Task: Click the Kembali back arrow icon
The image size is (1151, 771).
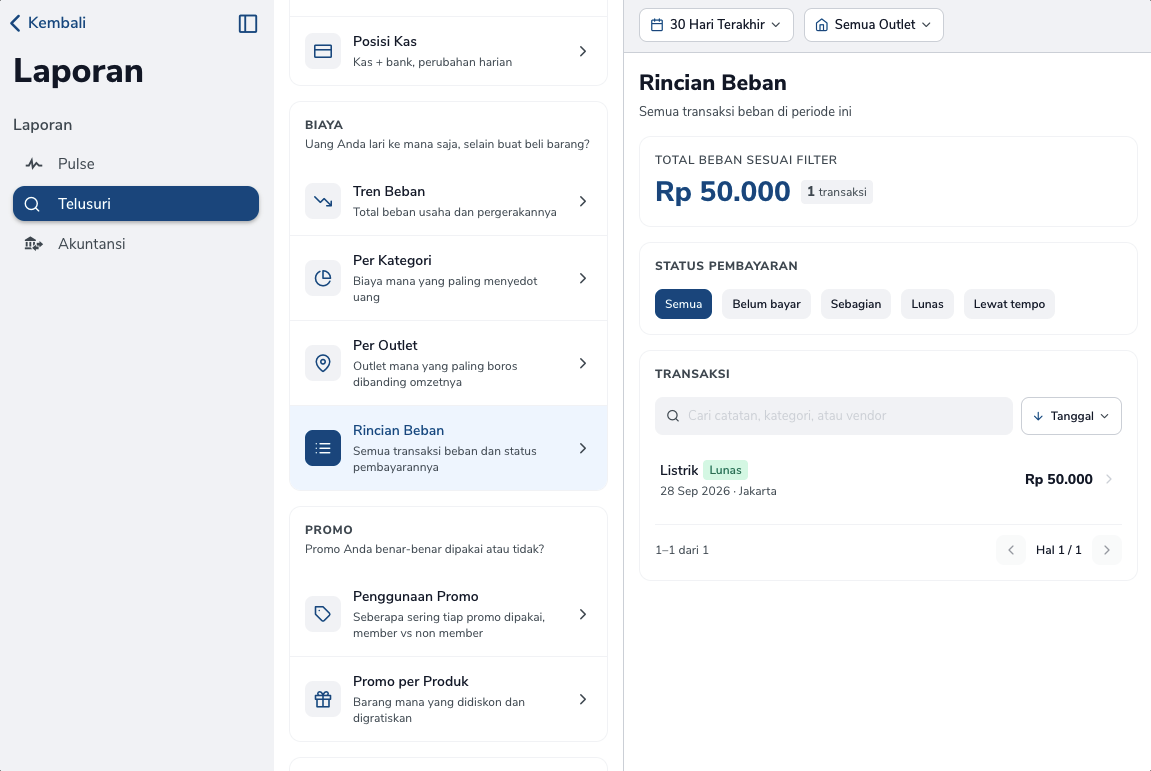Action: [x=15, y=23]
